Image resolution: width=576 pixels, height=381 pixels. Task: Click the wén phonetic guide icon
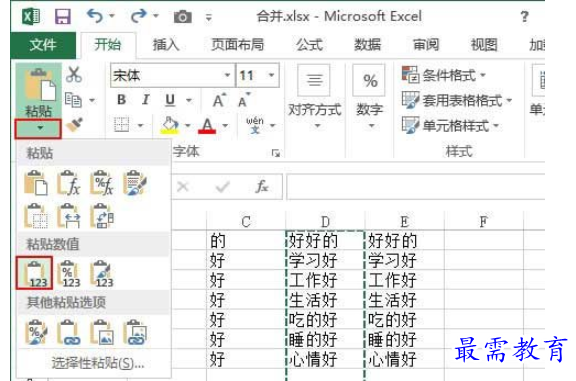pyautogui.click(x=255, y=125)
